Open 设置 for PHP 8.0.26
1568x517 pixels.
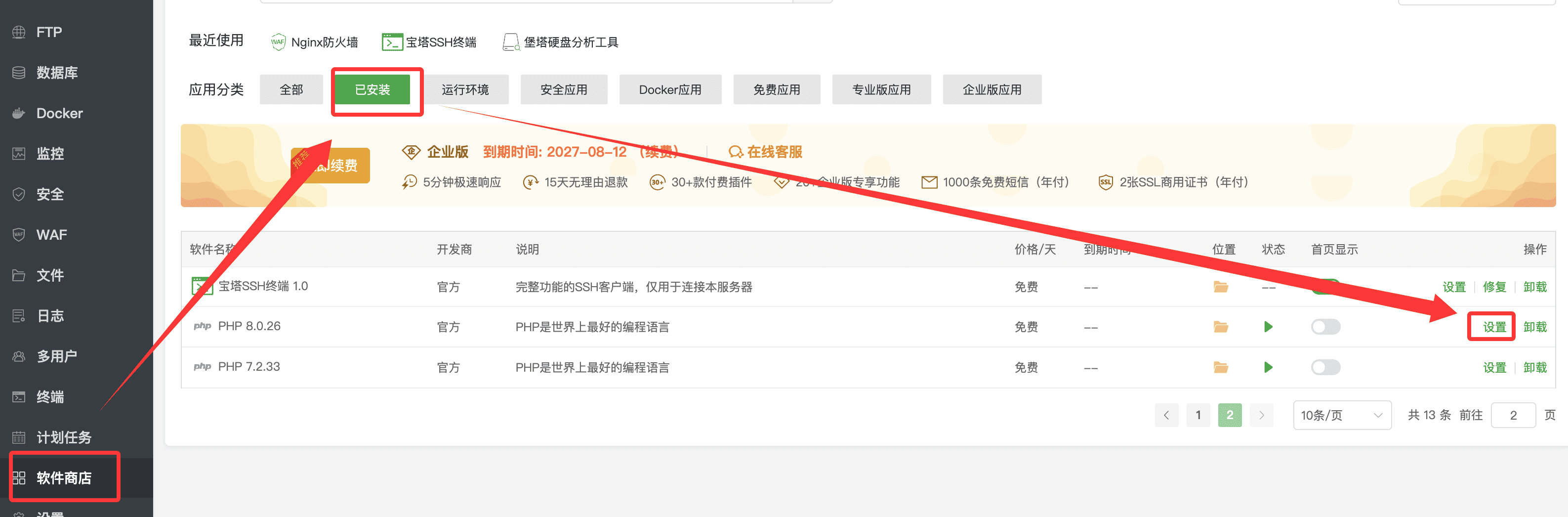(1494, 327)
